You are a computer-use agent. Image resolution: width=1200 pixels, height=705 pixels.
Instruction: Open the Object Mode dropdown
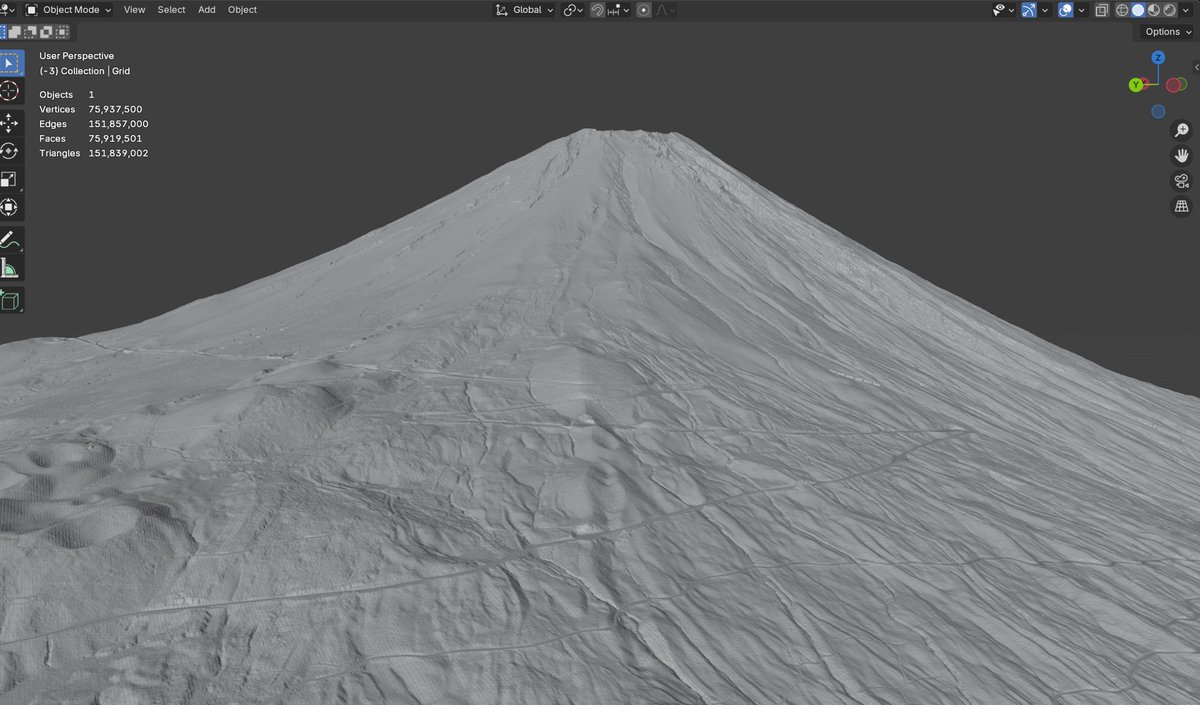[x=68, y=10]
